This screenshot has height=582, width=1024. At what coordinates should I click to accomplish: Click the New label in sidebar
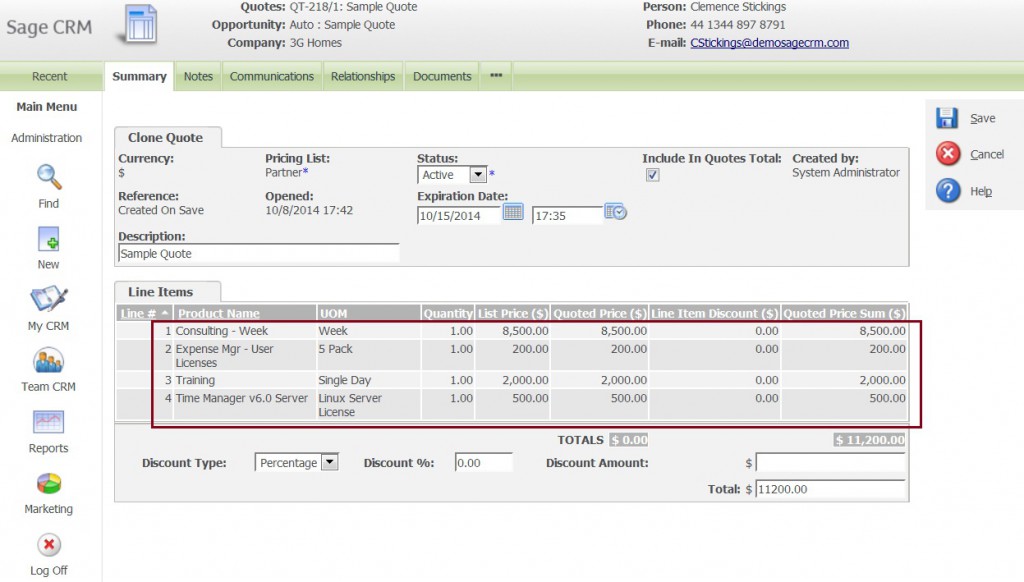tap(48, 265)
